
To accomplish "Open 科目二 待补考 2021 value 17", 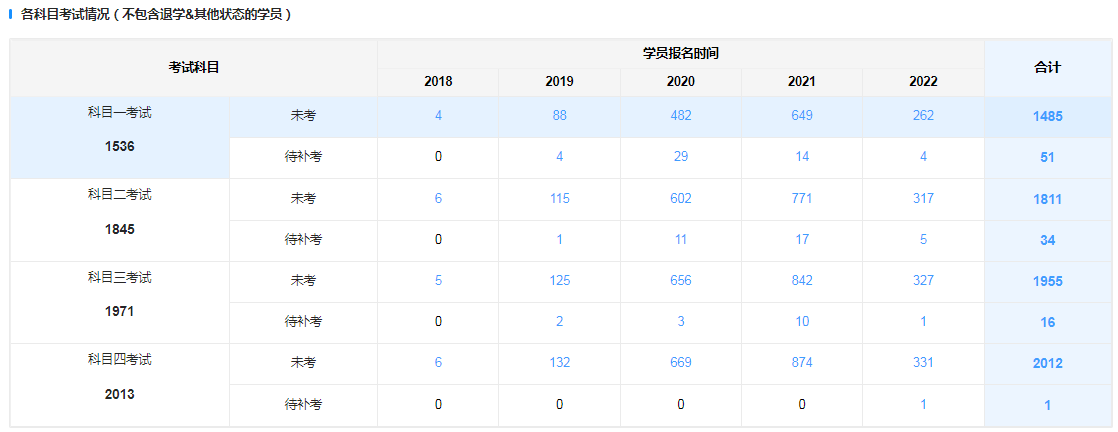I will point(802,240).
